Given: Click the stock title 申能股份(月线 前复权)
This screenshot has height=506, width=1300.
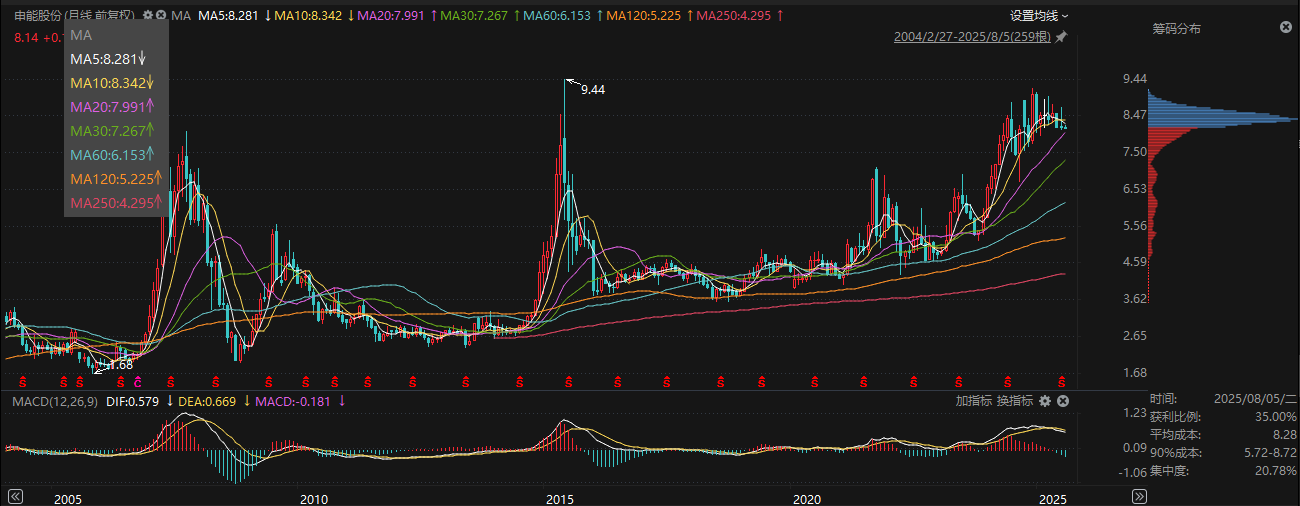Looking at the screenshot, I should (76, 16).
